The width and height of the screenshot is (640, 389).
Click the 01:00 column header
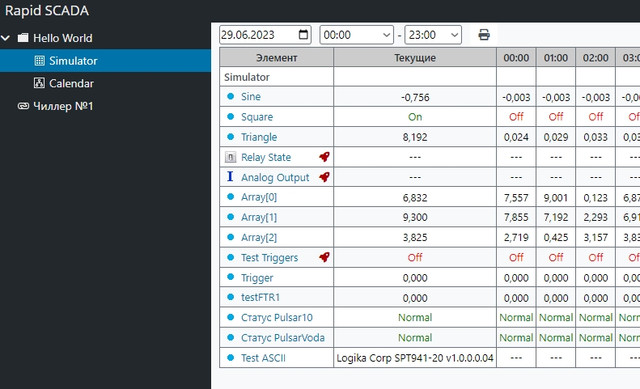coord(556,58)
